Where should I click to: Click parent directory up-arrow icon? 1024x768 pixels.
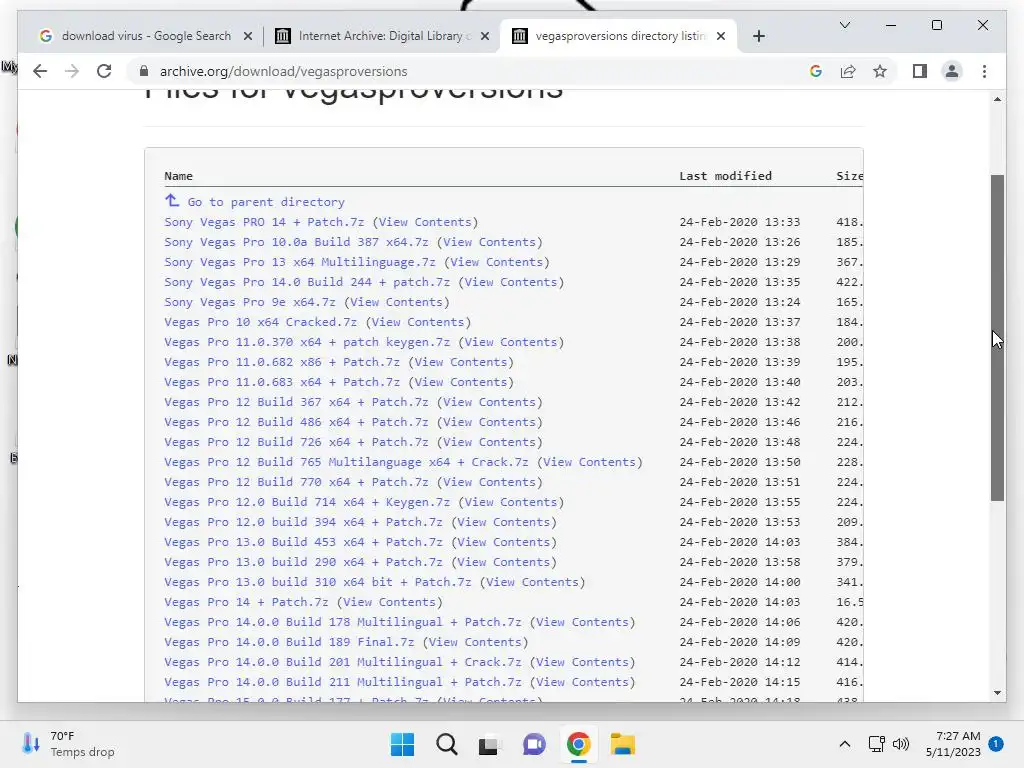pyautogui.click(x=172, y=200)
